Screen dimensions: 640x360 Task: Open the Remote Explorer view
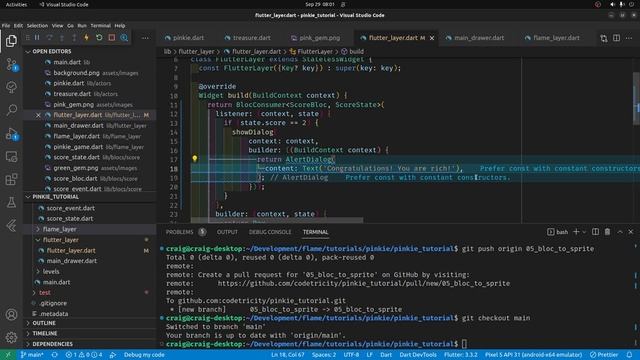coord(11,156)
